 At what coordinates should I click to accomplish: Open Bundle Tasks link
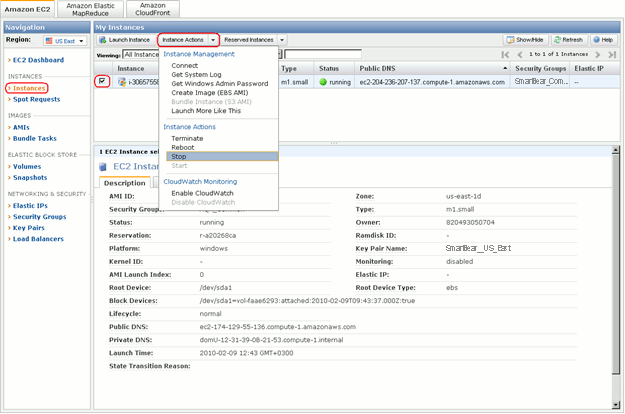(35, 139)
